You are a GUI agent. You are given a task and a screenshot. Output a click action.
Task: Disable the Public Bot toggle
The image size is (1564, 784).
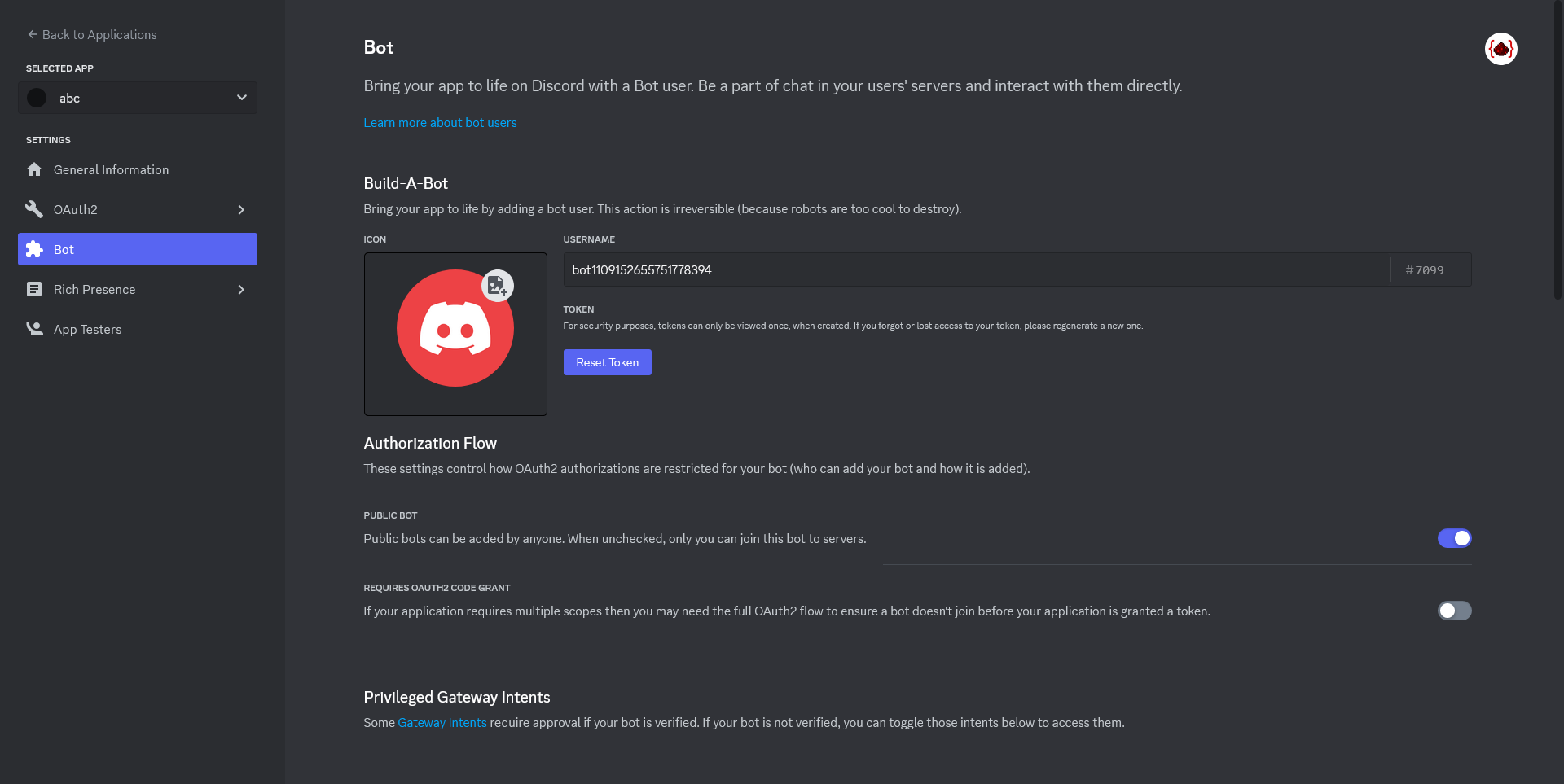pos(1454,538)
